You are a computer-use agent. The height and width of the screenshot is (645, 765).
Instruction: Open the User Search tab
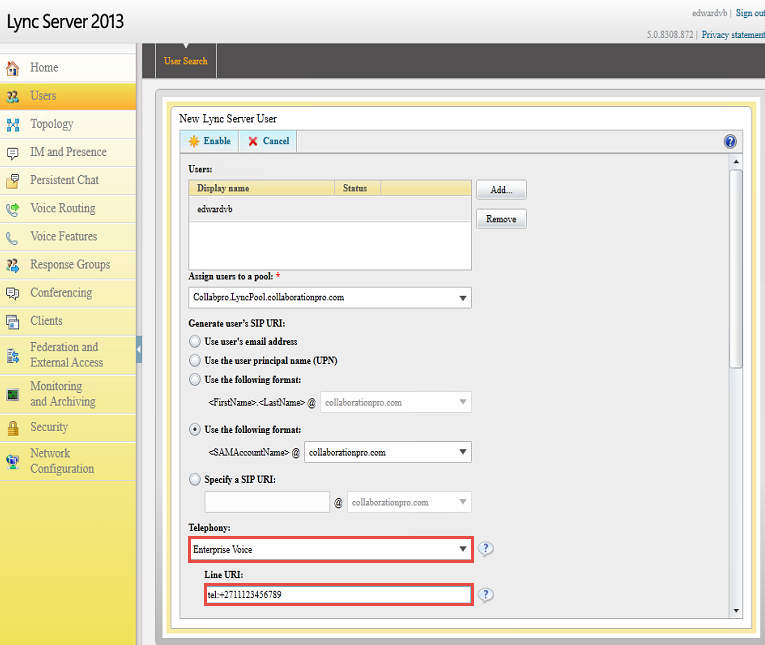click(186, 61)
